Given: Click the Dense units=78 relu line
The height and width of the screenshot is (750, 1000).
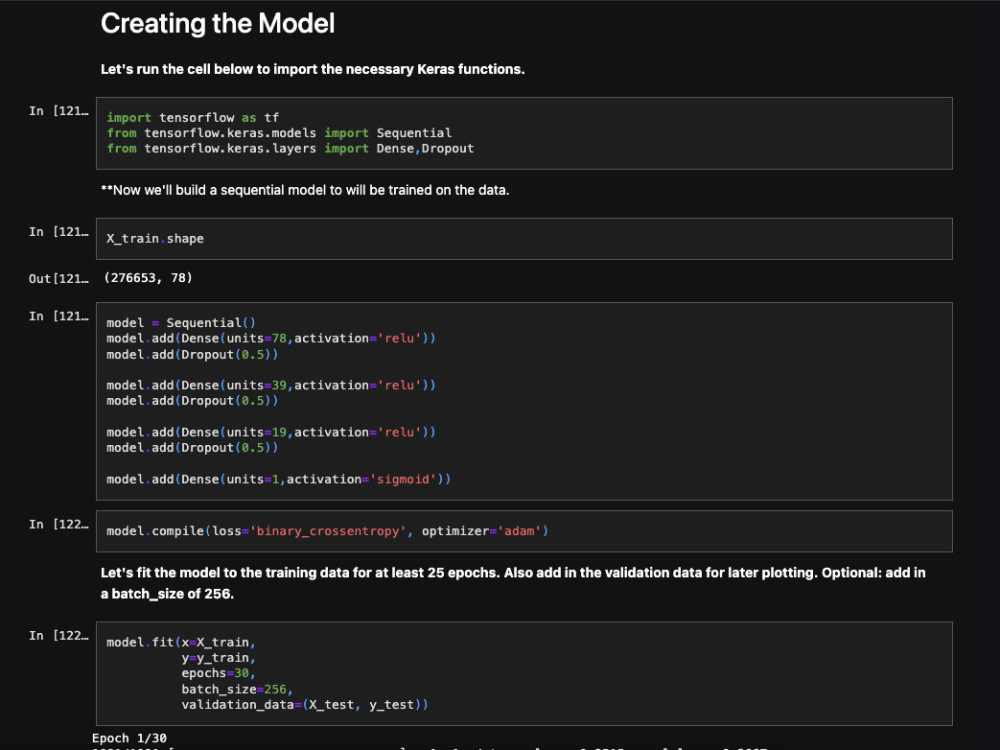Looking at the screenshot, I should click(x=271, y=338).
